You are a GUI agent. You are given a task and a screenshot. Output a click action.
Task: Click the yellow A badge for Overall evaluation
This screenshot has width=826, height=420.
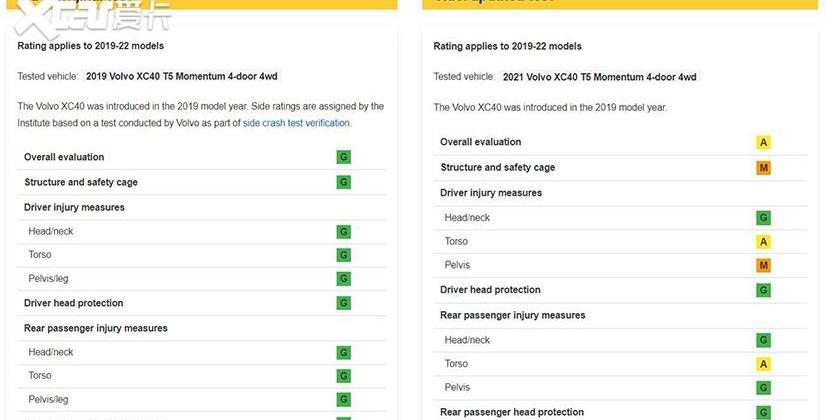click(763, 142)
